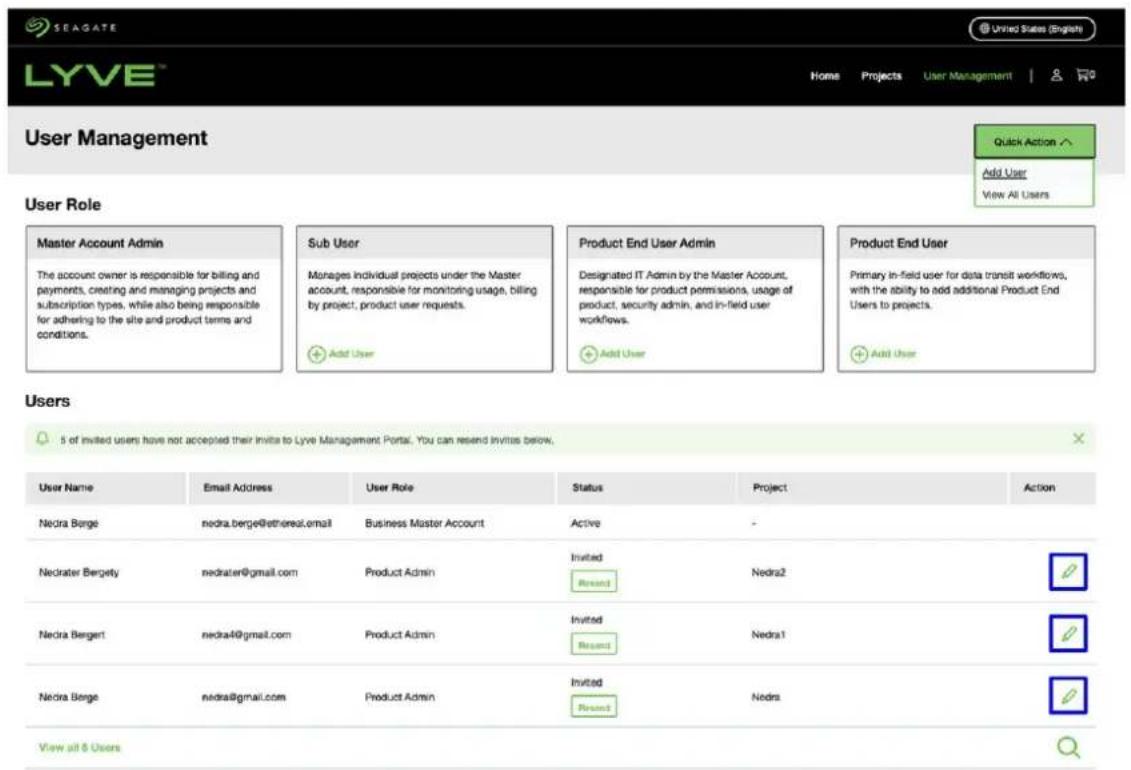Click email nedra.berge@ethereal.email

[266, 523]
